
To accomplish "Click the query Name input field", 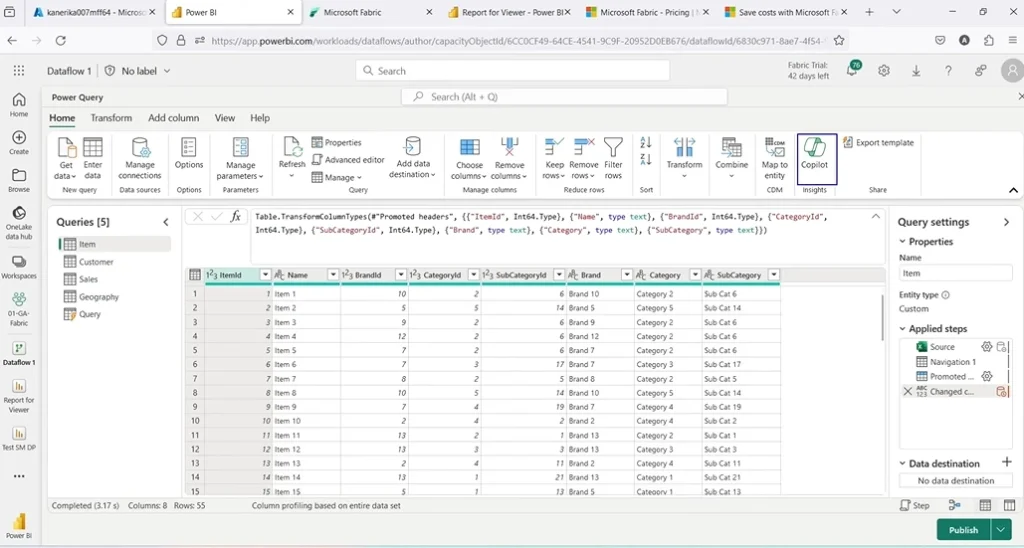I will pyautogui.click(x=955, y=273).
